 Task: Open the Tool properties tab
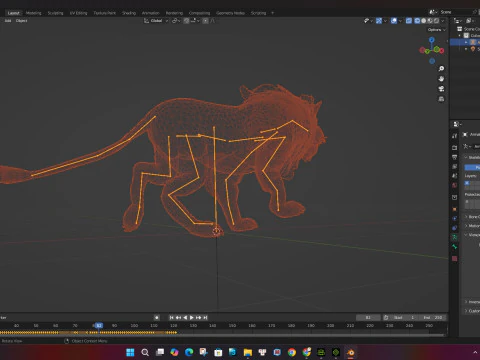pyautogui.click(x=455, y=136)
